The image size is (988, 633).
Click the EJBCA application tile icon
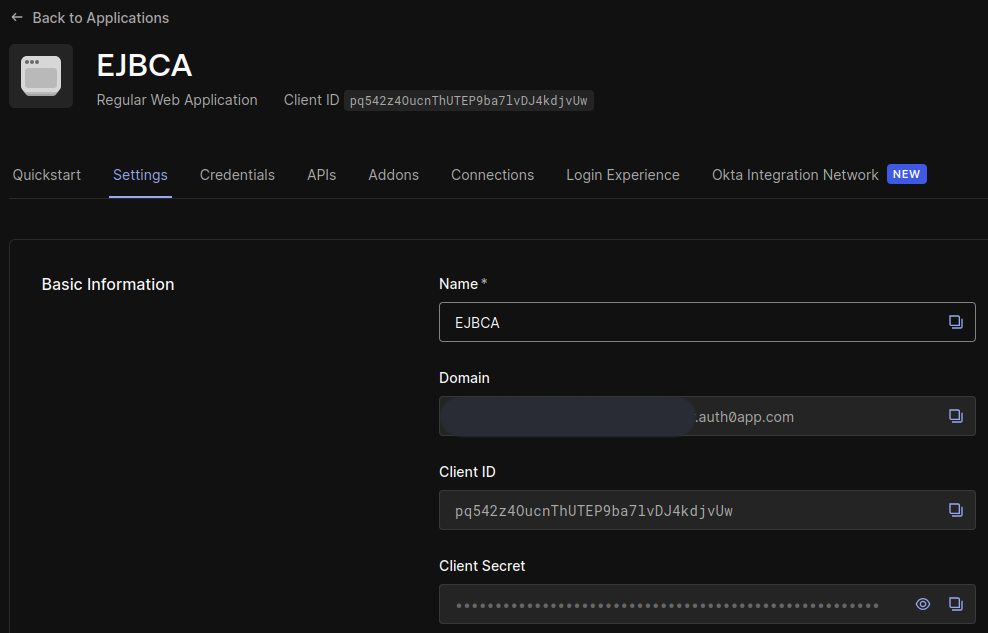(40, 75)
